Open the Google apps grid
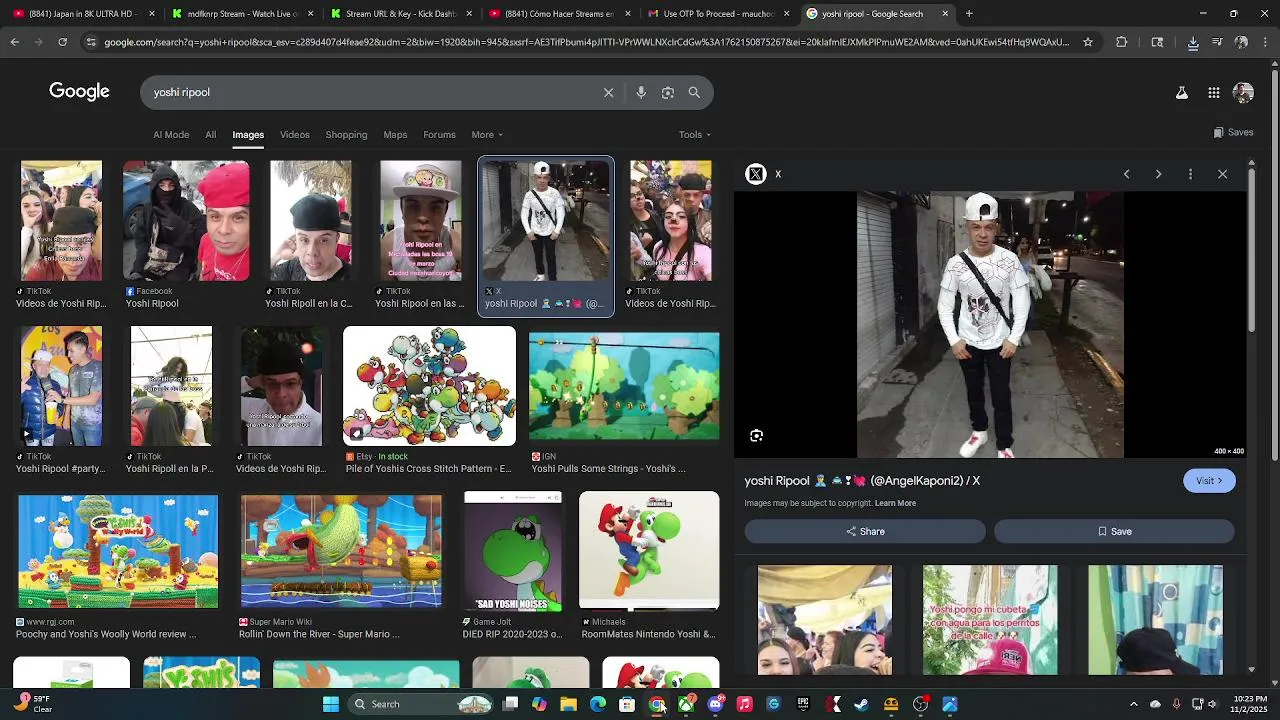This screenshot has height=720, width=1280. tap(1213, 92)
